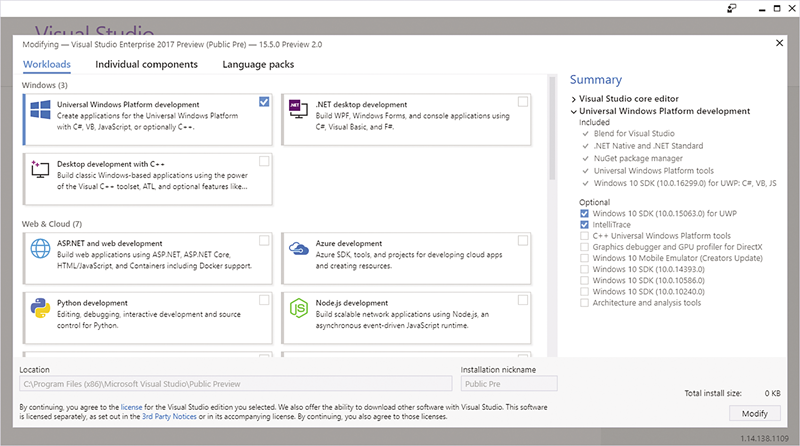Check Windows 10 SDK (10.0.10586.0)

click(x=584, y=281)
